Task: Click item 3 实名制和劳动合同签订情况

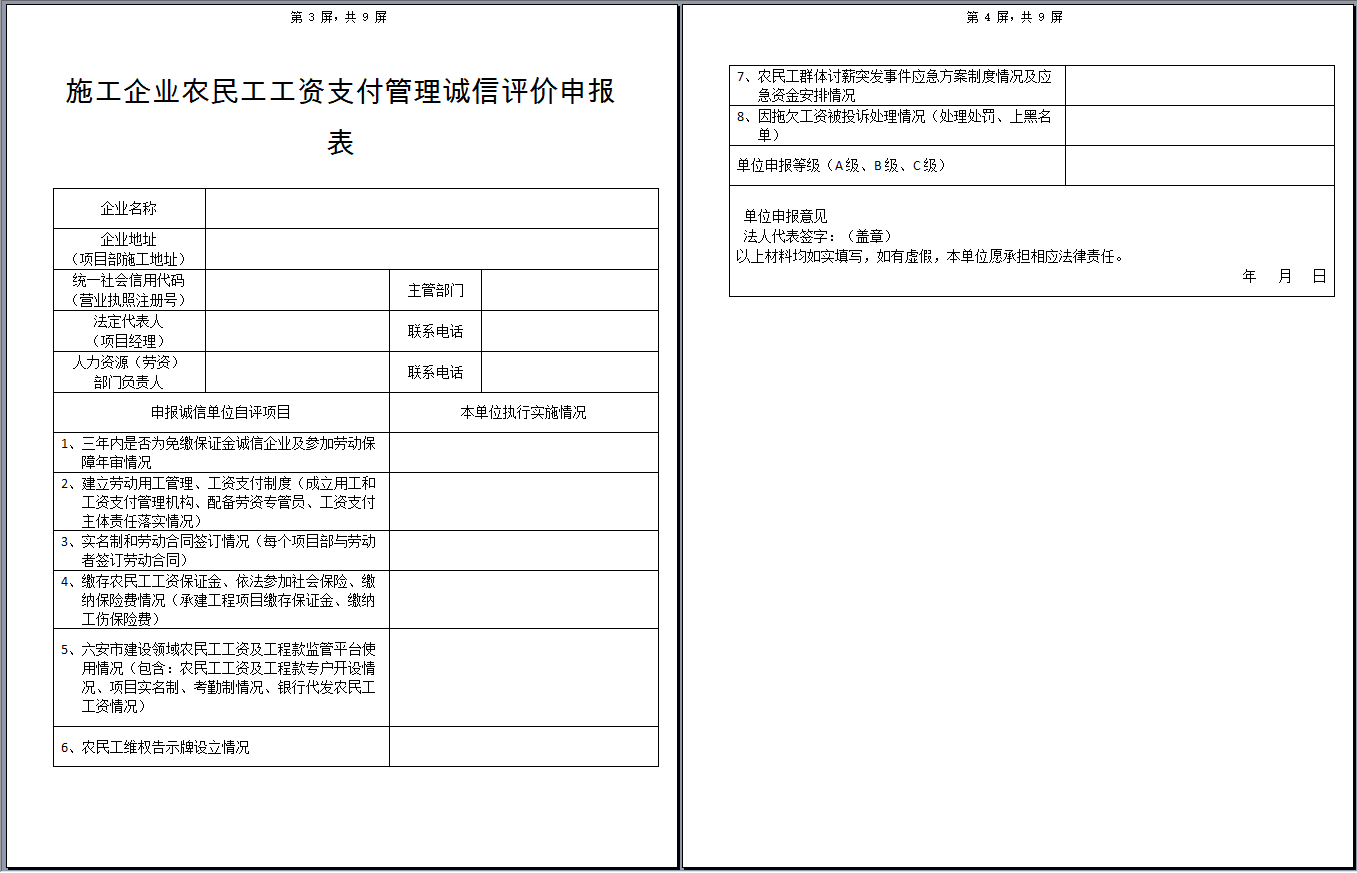Action: pyautogui.click(x=221, y=551)
